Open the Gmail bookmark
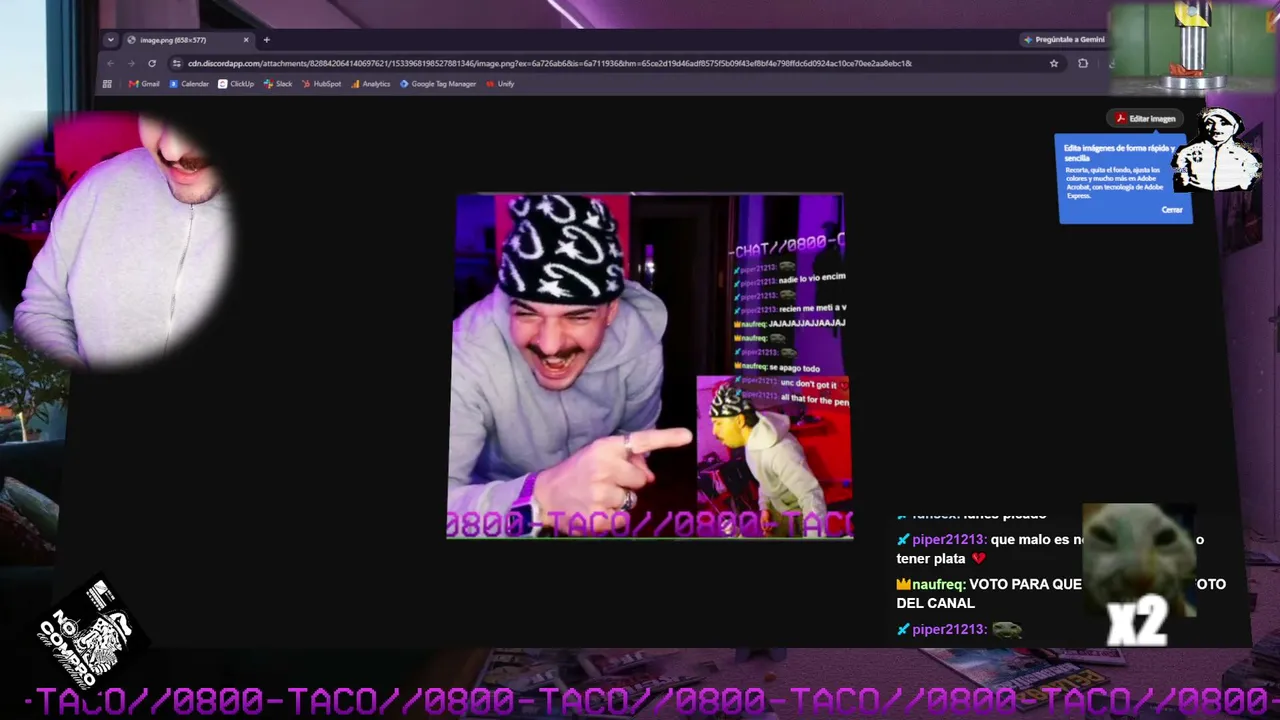 click(x=144, y=84)
